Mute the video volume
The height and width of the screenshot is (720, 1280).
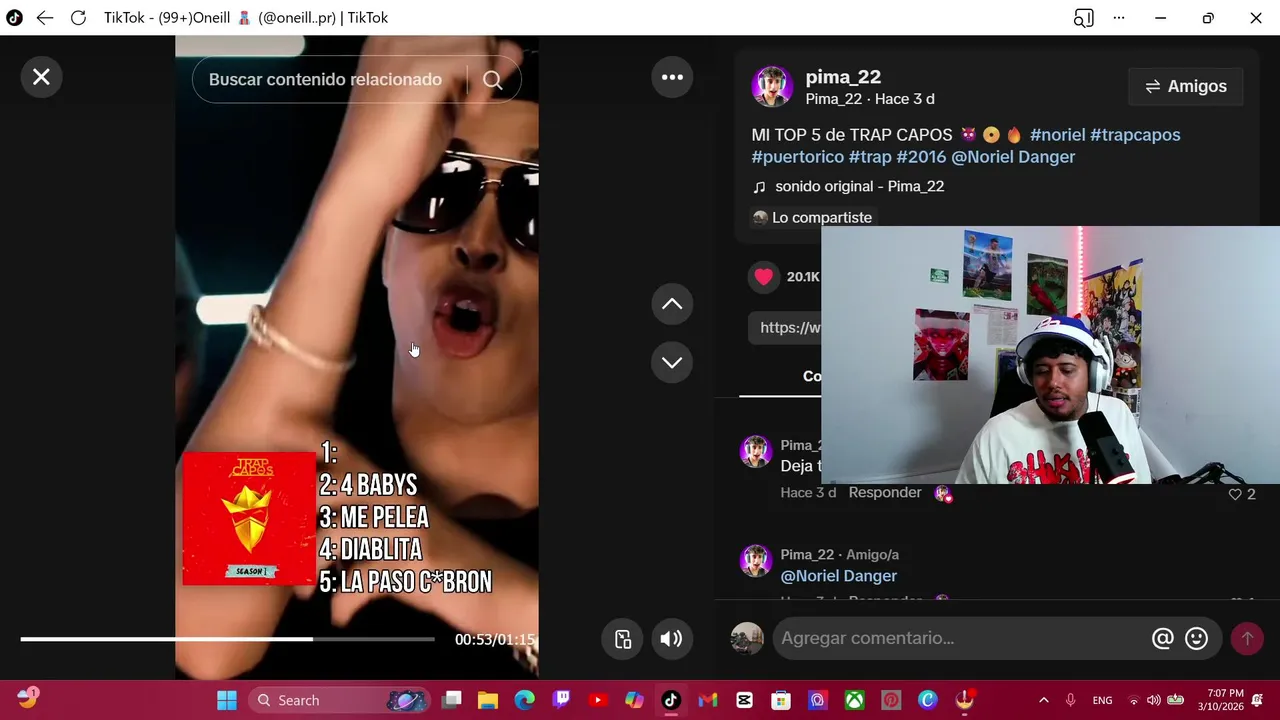(x=671, y=639)
